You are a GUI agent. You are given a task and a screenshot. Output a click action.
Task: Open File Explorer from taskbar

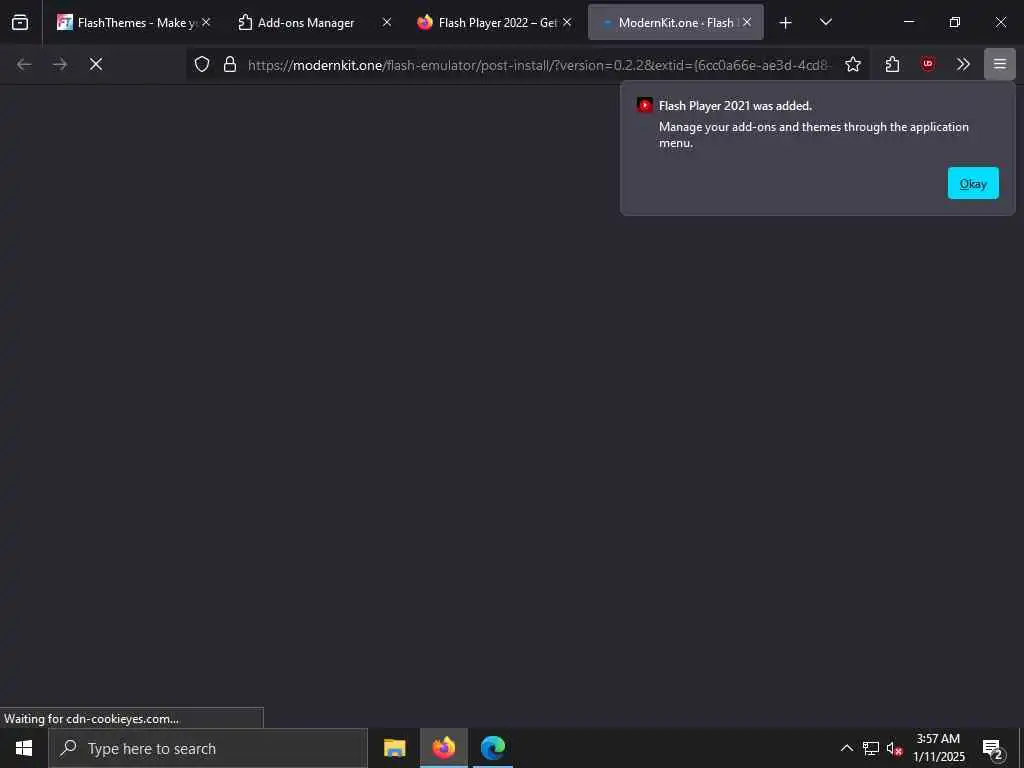click(394, 748)
